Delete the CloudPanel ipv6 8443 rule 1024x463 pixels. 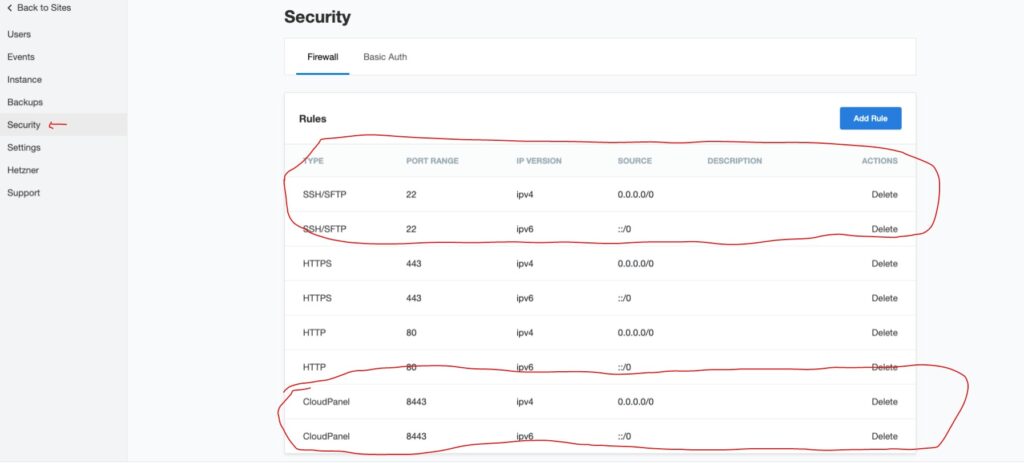[884, 436]
